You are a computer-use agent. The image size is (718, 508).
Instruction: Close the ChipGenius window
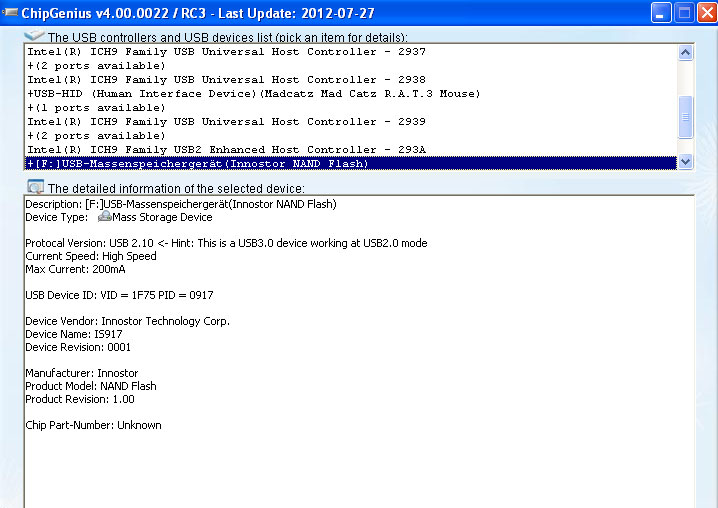click(x=707, y=13)
